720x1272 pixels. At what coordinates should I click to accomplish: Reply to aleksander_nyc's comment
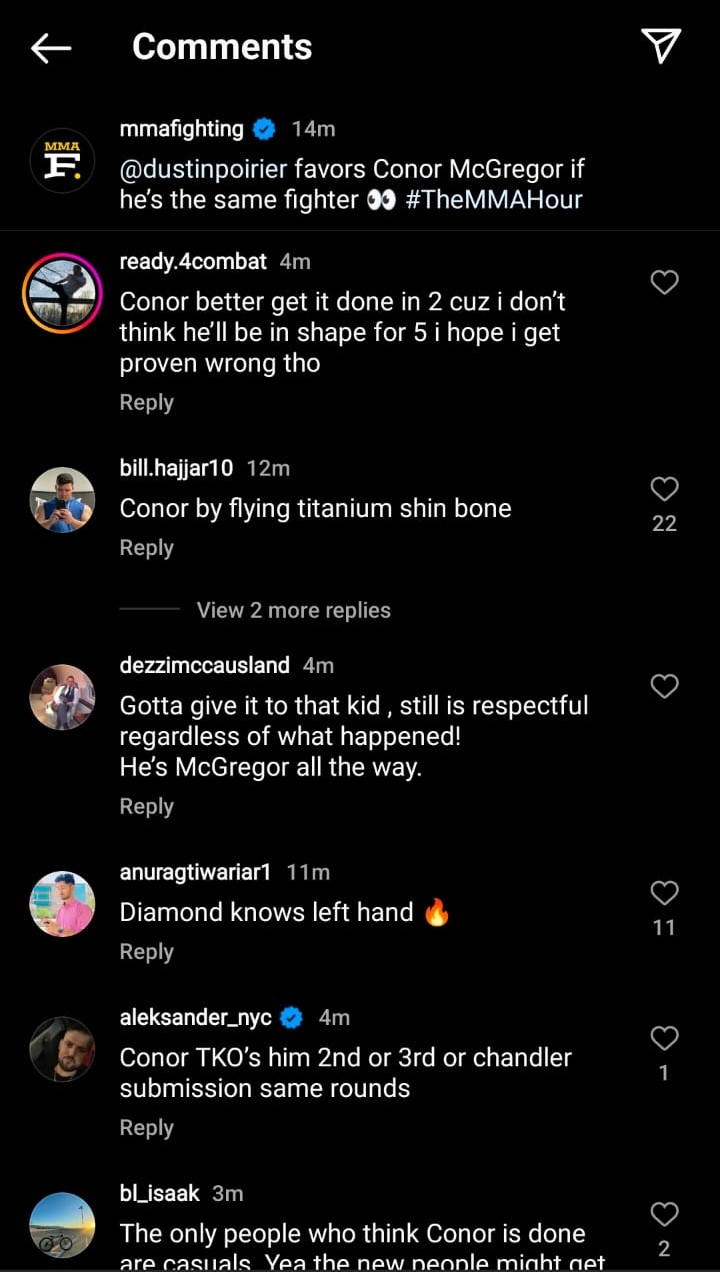tap(147, 1128)
